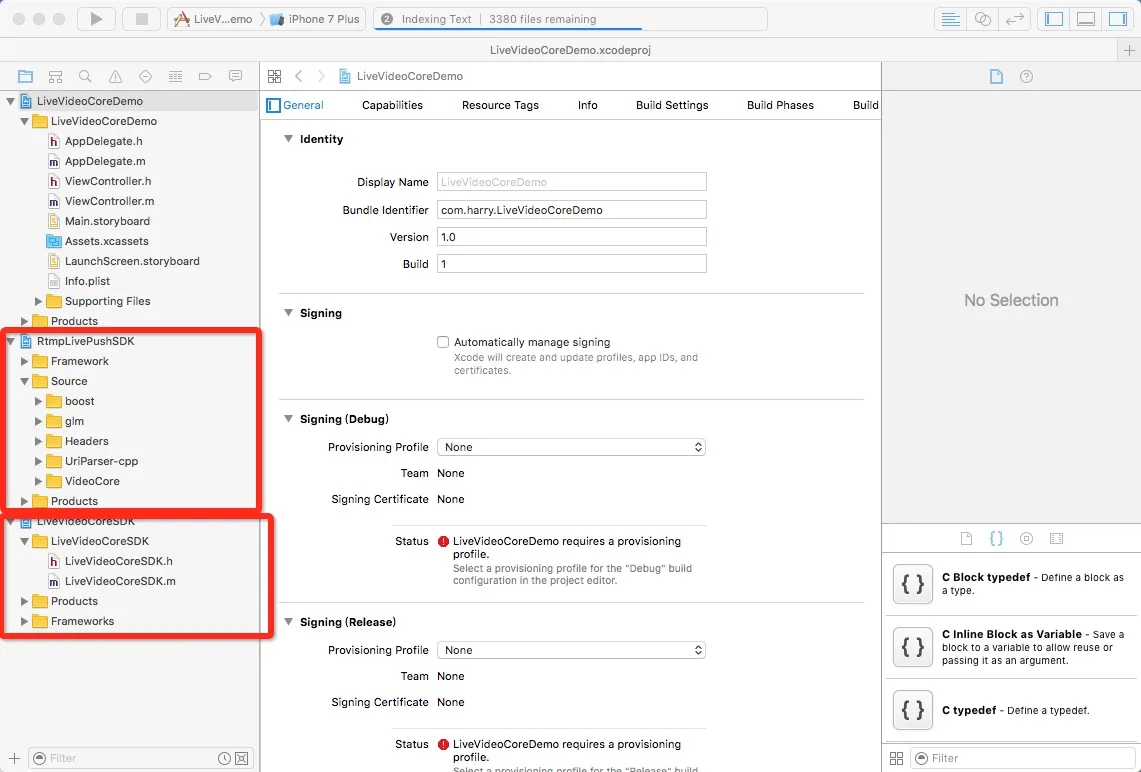1141x772 pixels.
Task: Select the C Inline Block as Variable snippet
Action: point(1011,647)
